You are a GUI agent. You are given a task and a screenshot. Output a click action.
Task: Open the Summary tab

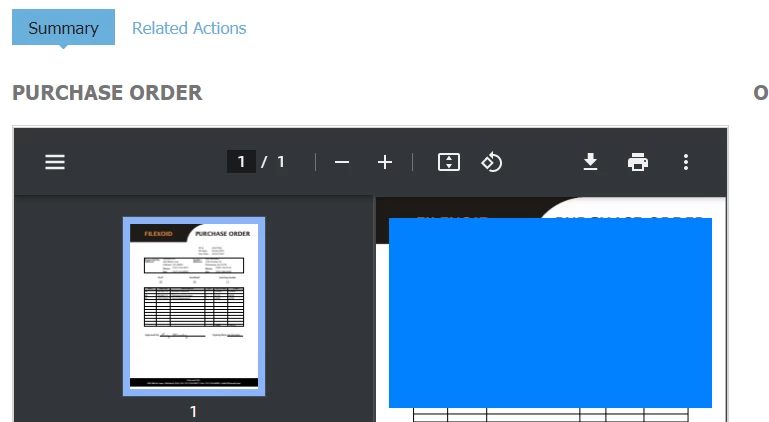click(63, 27)
